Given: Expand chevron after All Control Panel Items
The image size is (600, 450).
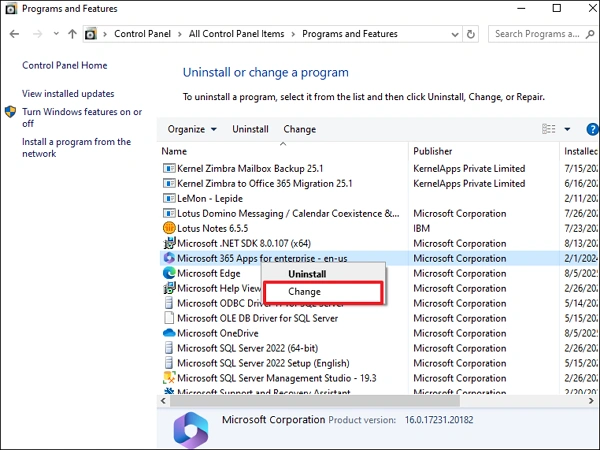Looking at the screenshot, I should pos(293,34).
